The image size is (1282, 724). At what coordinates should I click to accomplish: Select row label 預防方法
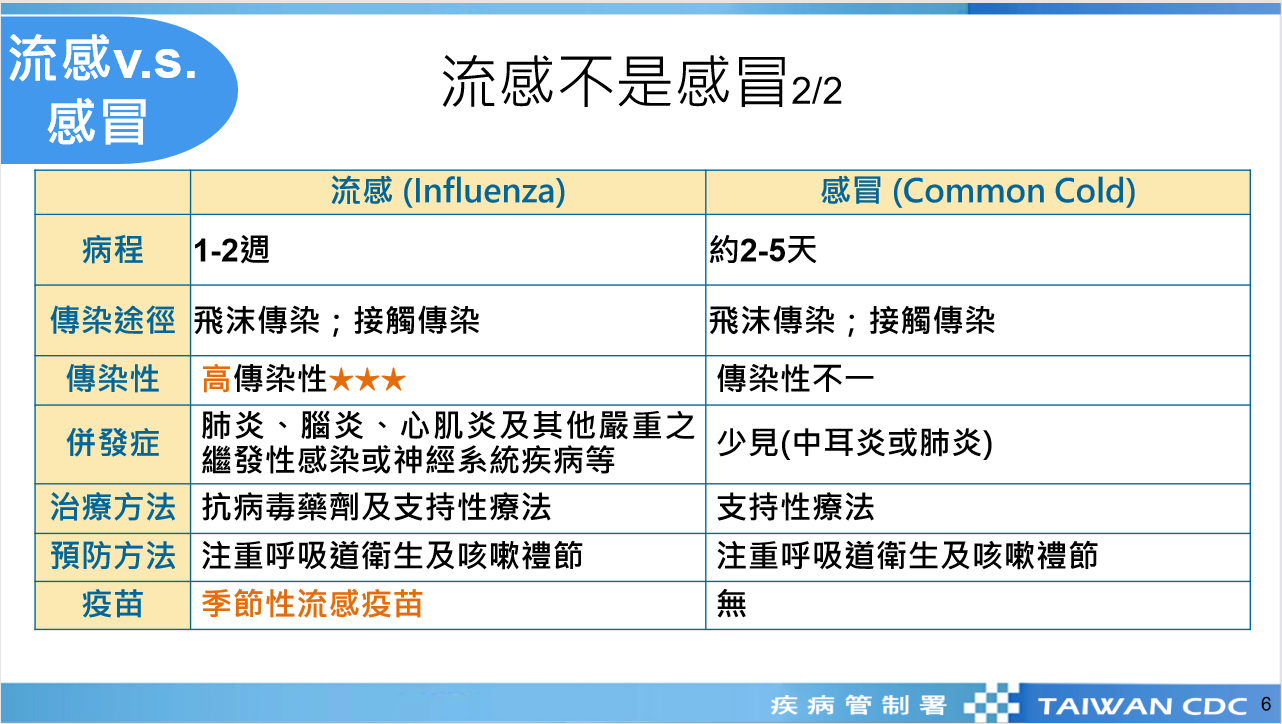[x=113, y=557]
